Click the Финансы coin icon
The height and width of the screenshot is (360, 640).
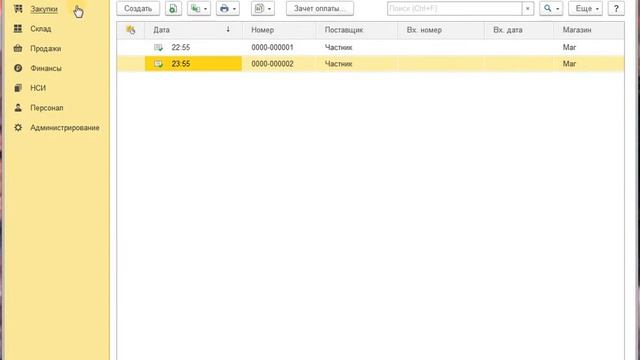tap(18, 68)
